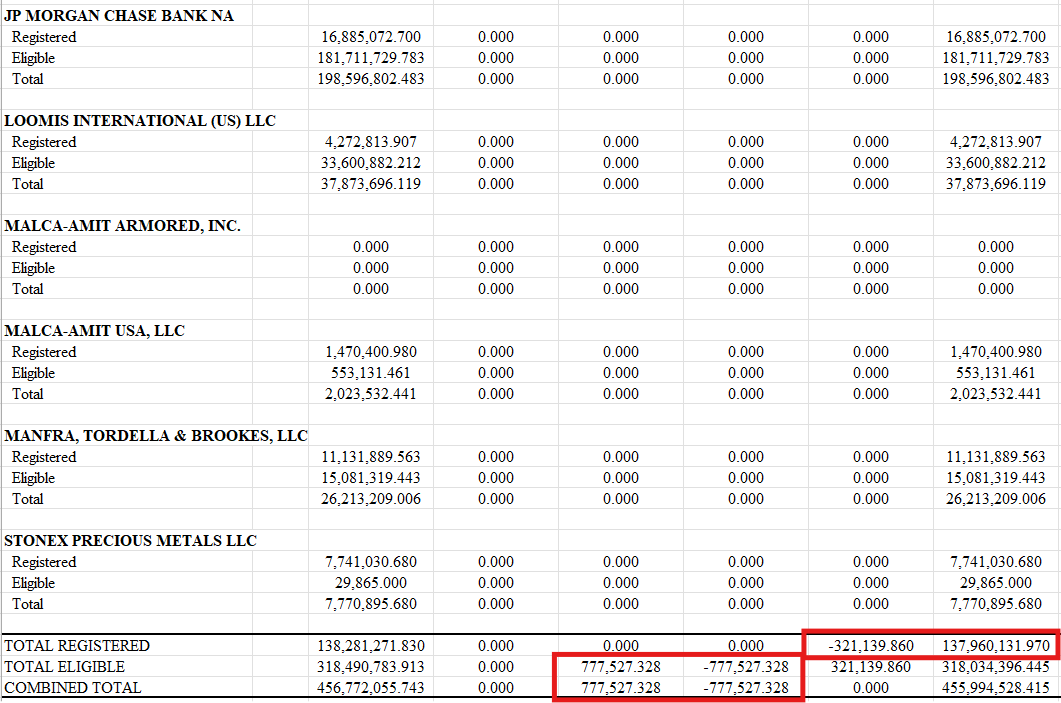The image size is (1061, 703).
Task: Click the JP MORGAN CHASE BANK NA heading
Action: click(119, 16)
